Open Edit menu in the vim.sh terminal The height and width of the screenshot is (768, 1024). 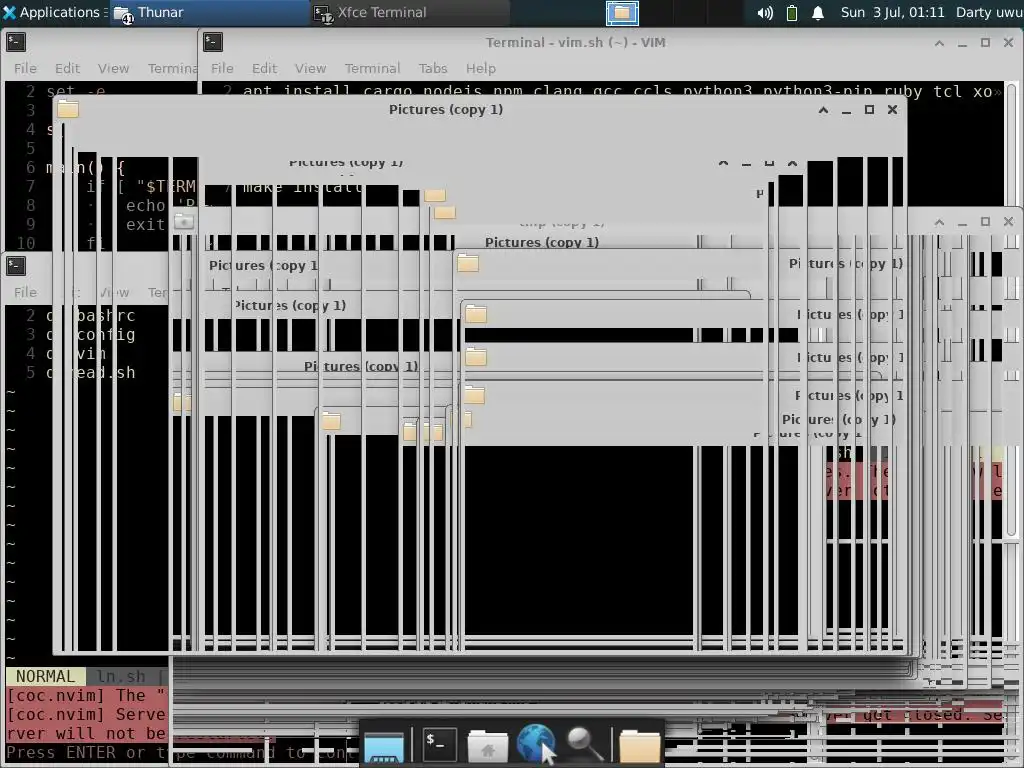pyautogui.click(x=264, y=68)
